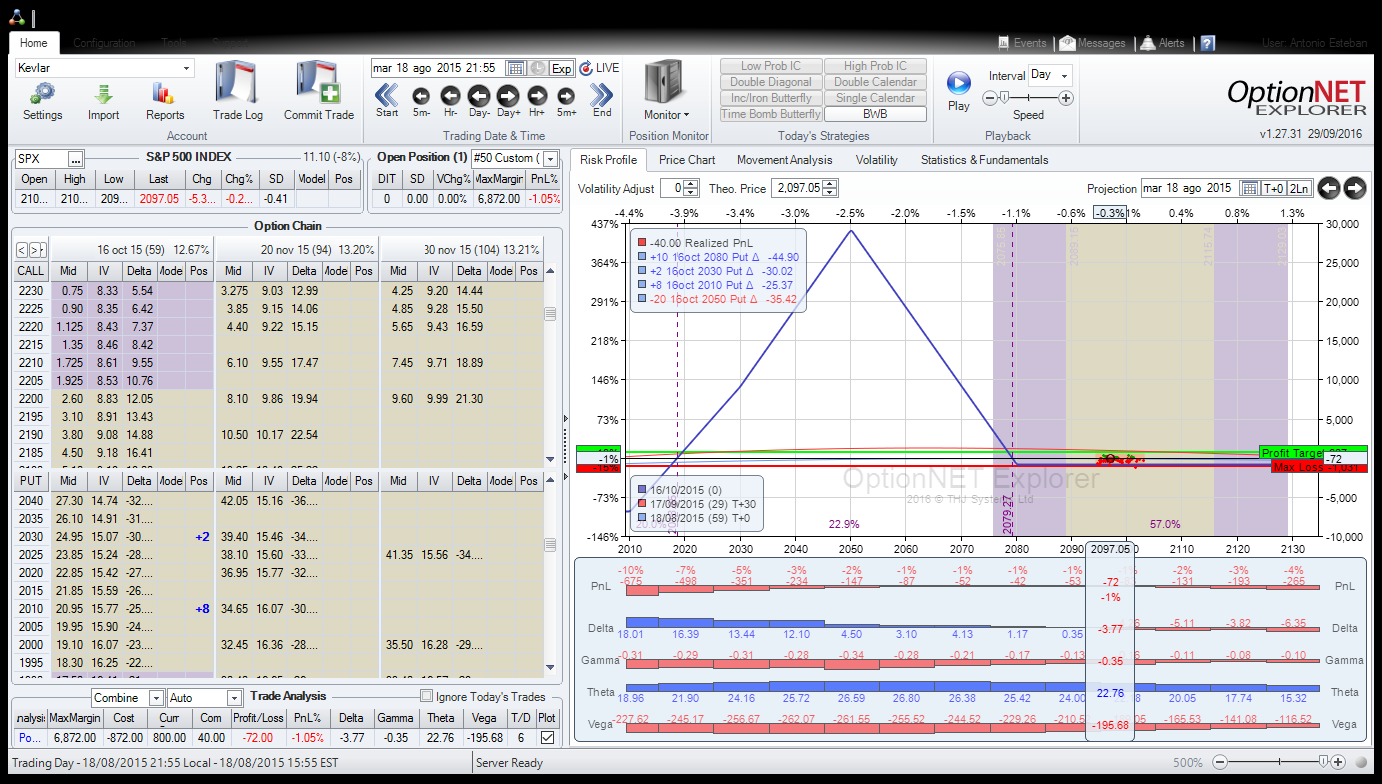Toggle the Plot checkbox in Trade Analysis
The height and width of the screenshot is (784, 1382).
[546, 738]
